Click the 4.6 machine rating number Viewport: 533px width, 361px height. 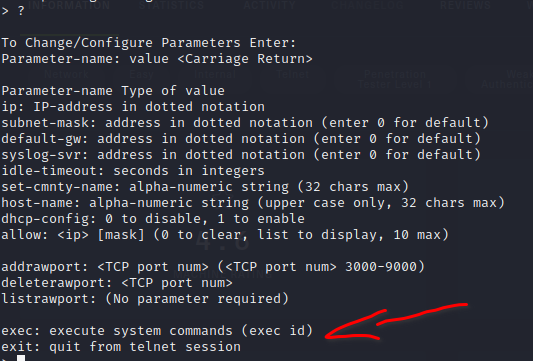[x=222, y=241]
